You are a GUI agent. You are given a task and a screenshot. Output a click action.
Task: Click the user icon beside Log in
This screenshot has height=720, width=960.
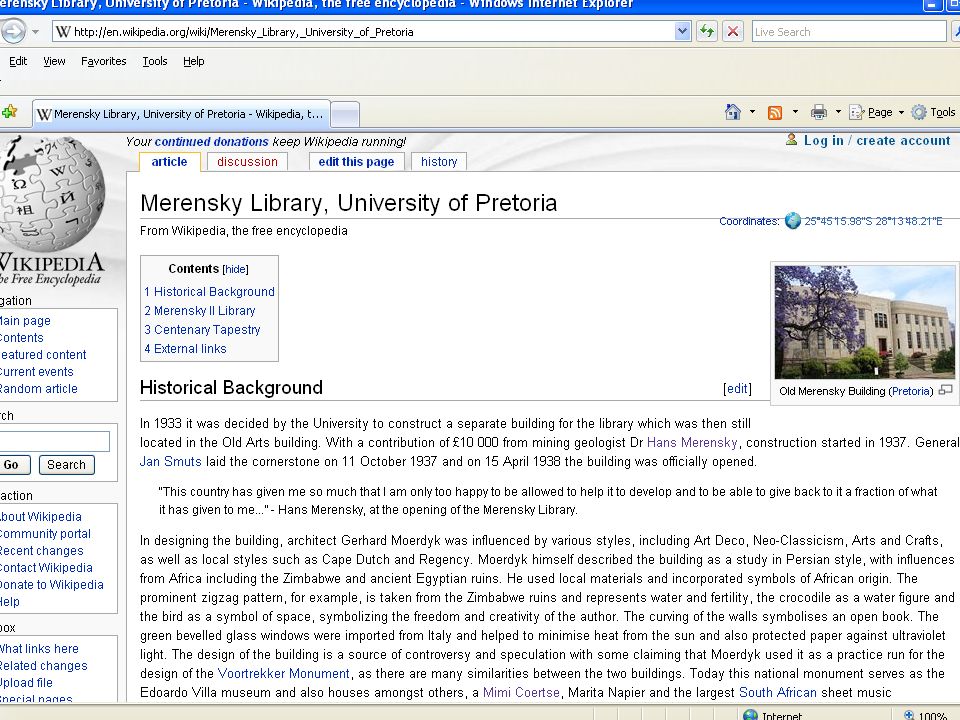tap(791, 140)
